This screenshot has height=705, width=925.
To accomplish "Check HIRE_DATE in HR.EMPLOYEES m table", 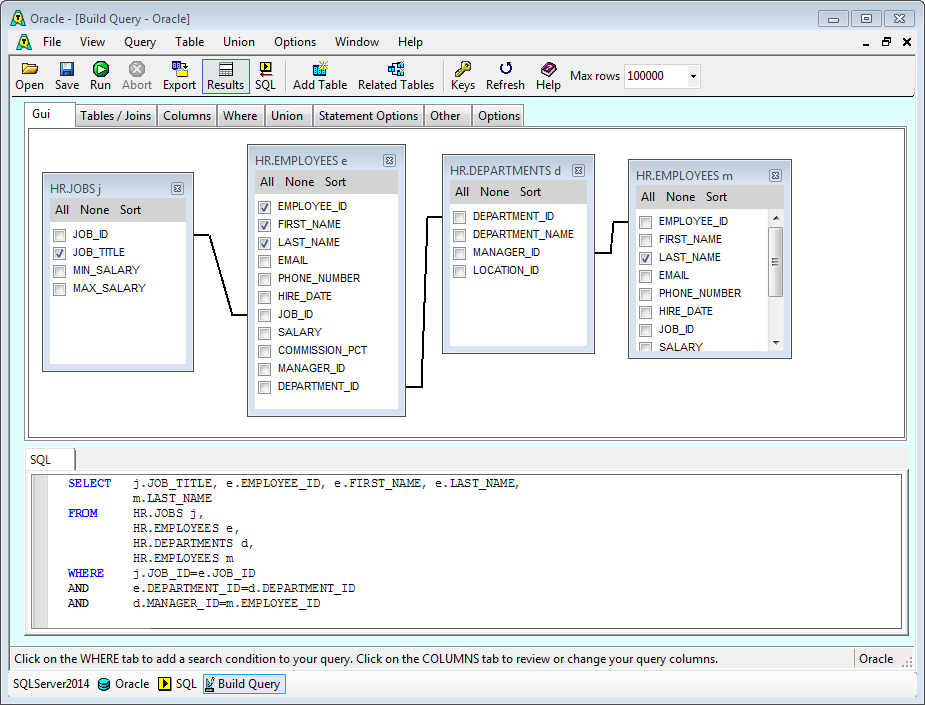I will coord(646,312).
